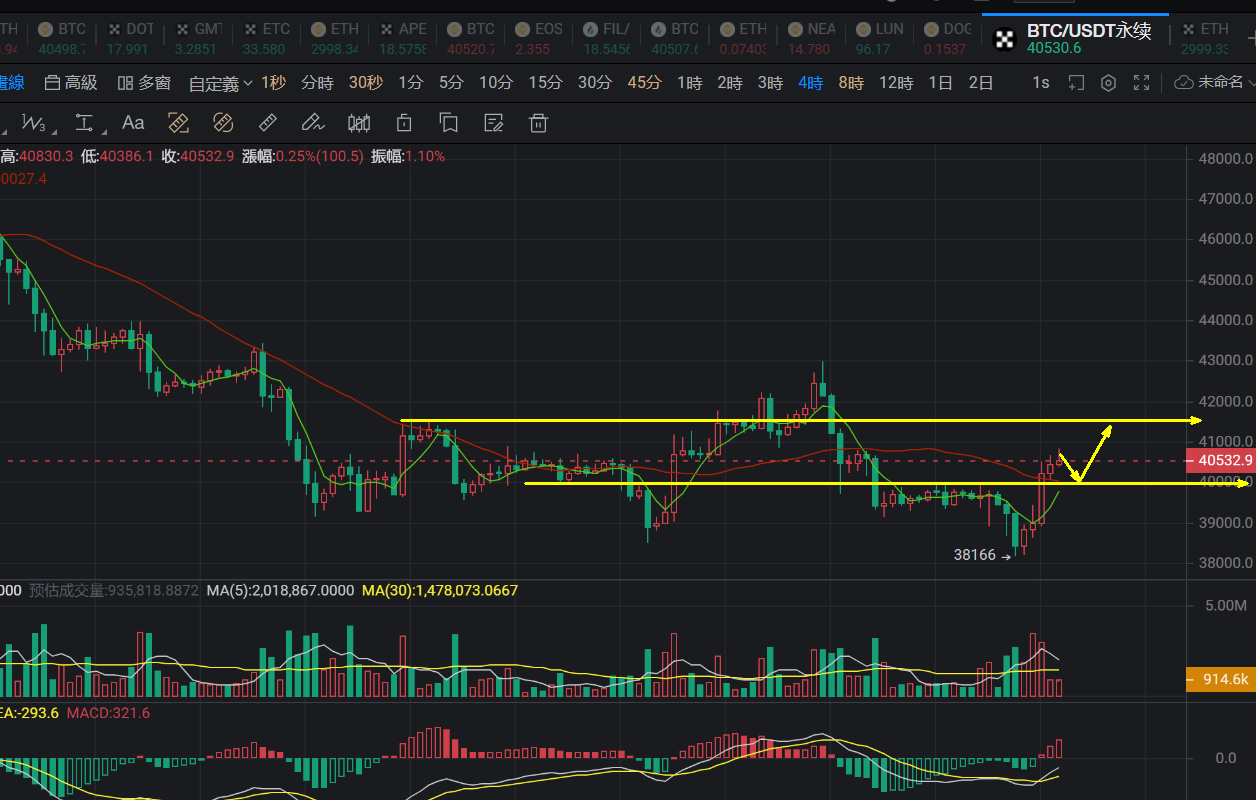Toggle the 高級 advanced view
The width and height of the screenshot is (1256, 800).
point(71,83)
